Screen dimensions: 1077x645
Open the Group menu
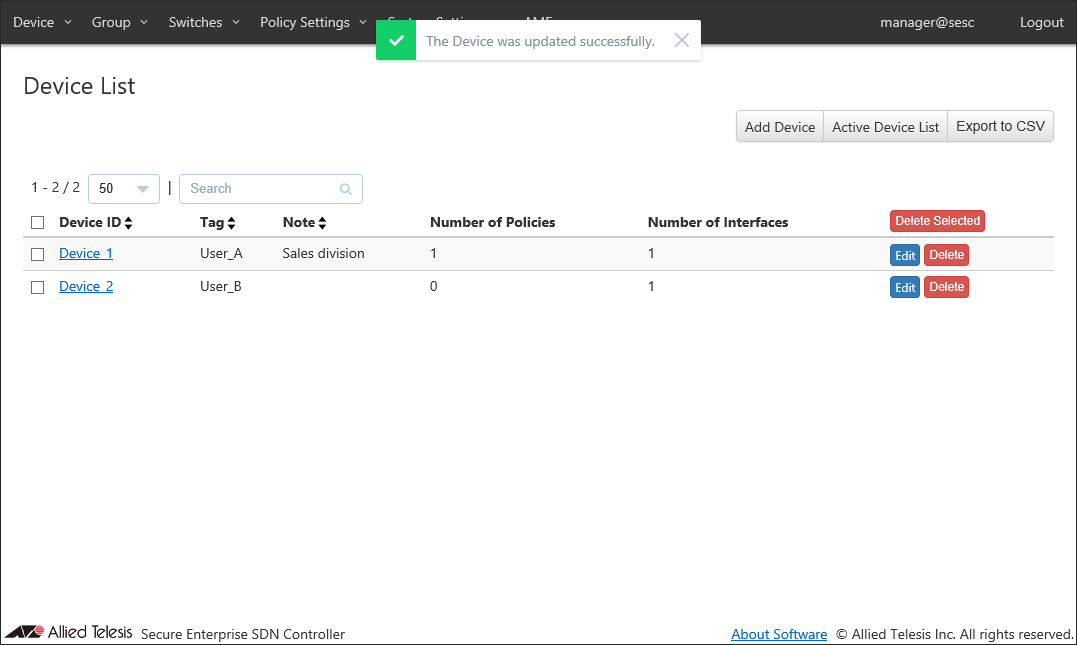tap(120, 22)
